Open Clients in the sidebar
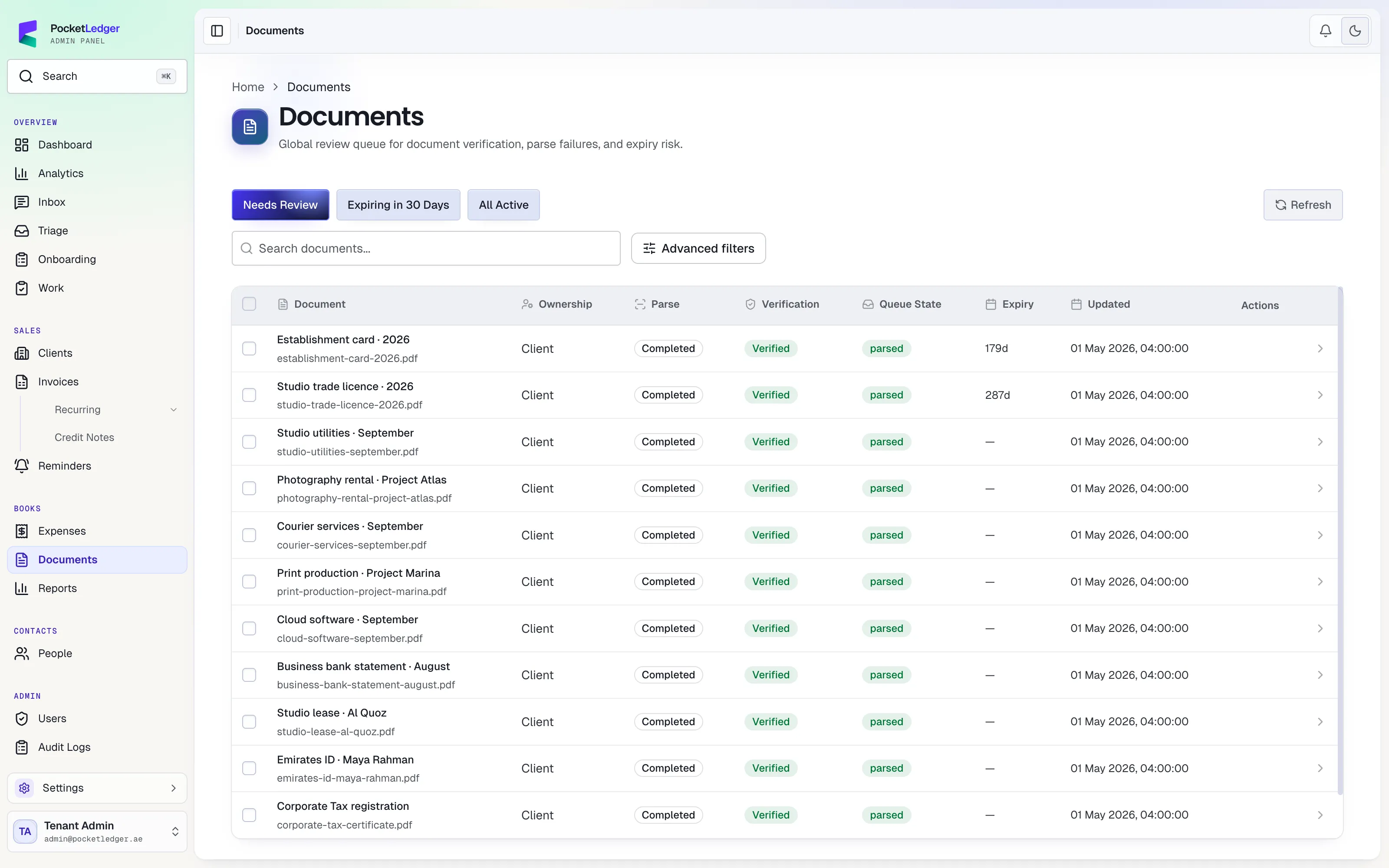The width and height of the screenshot is (1389, 868). pyautogui.click(x=97, y=353)
